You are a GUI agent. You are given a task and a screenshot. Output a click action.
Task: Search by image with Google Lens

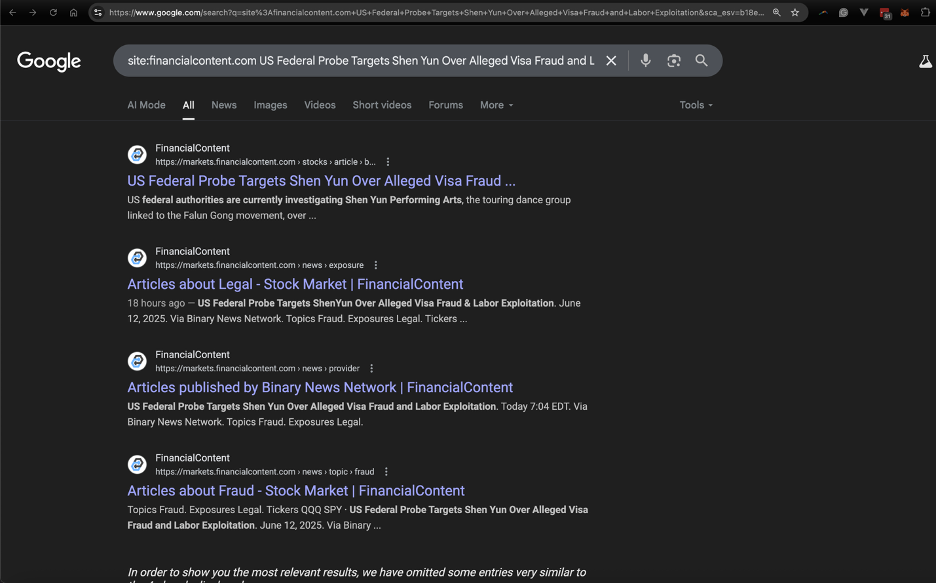674,60
